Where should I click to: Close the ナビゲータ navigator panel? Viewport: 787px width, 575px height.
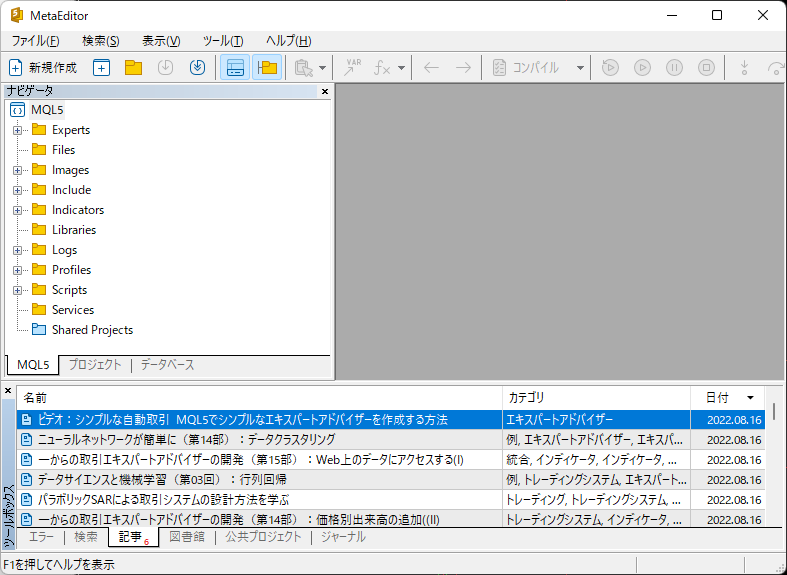coord(325,91)
